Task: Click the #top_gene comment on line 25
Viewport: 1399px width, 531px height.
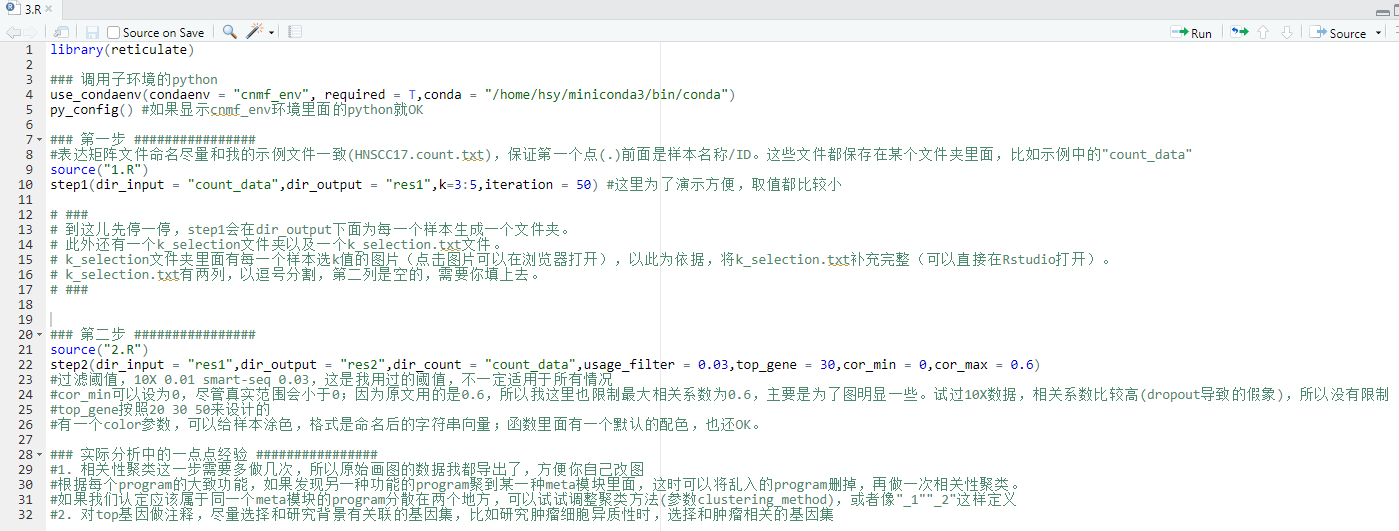Action: click(x=160, y=409)
